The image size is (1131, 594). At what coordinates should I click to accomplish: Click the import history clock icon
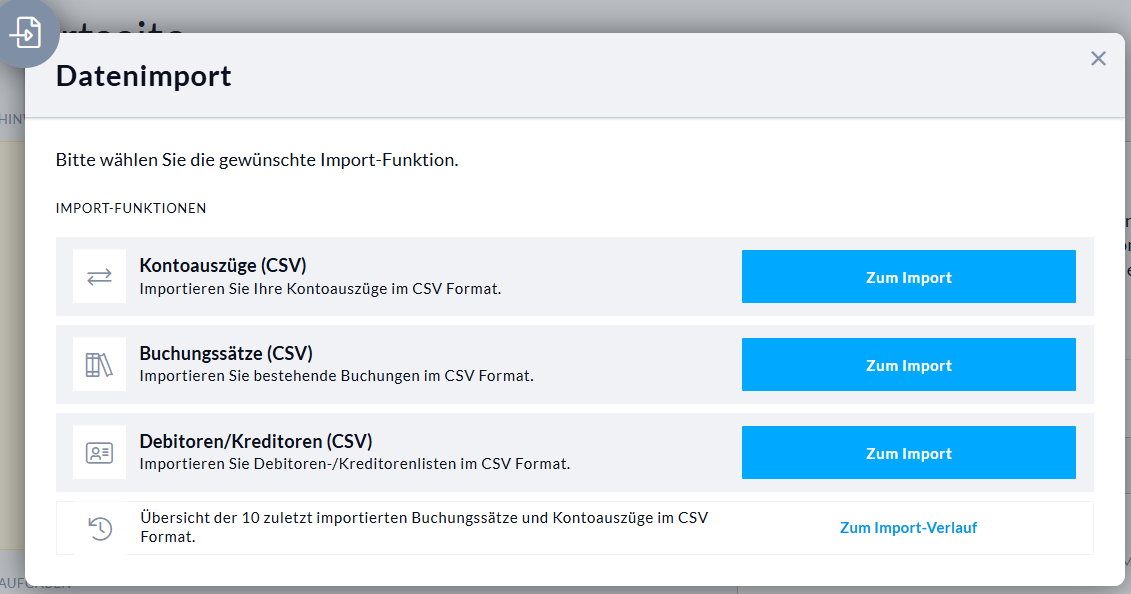pos(100,528)
